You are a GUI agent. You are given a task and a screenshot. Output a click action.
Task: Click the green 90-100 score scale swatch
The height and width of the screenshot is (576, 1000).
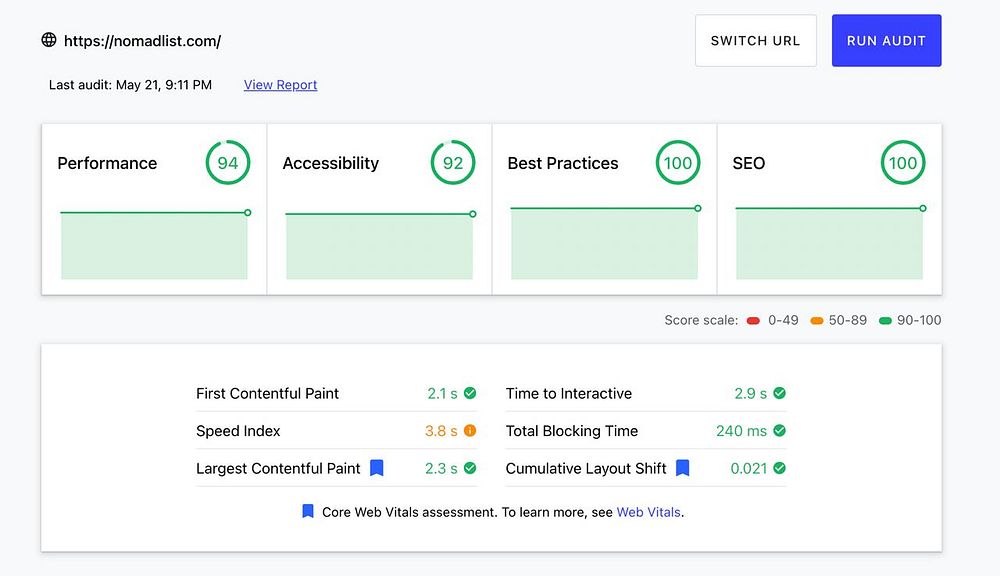[x=885, y=321]
